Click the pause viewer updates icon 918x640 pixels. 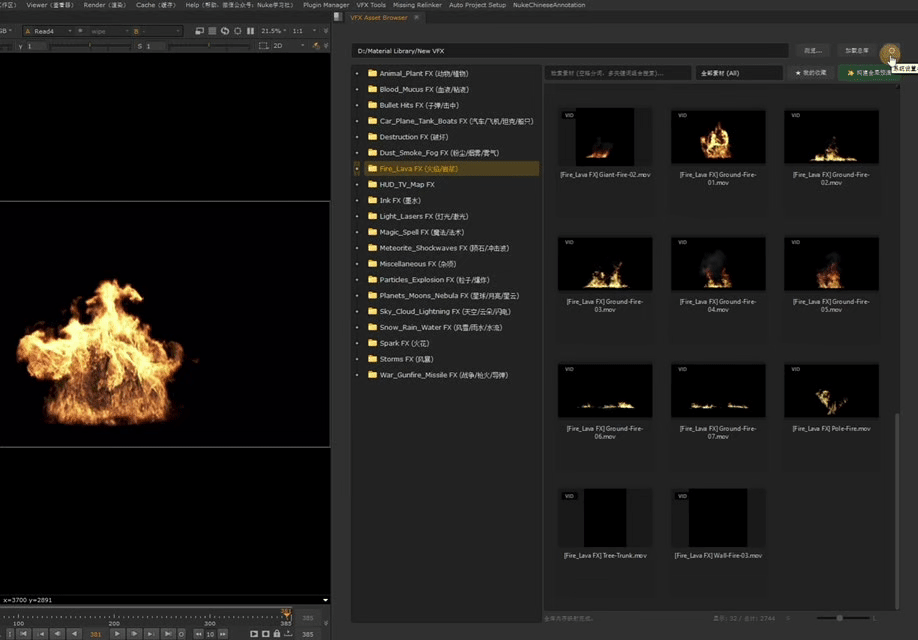click(248, 31)
